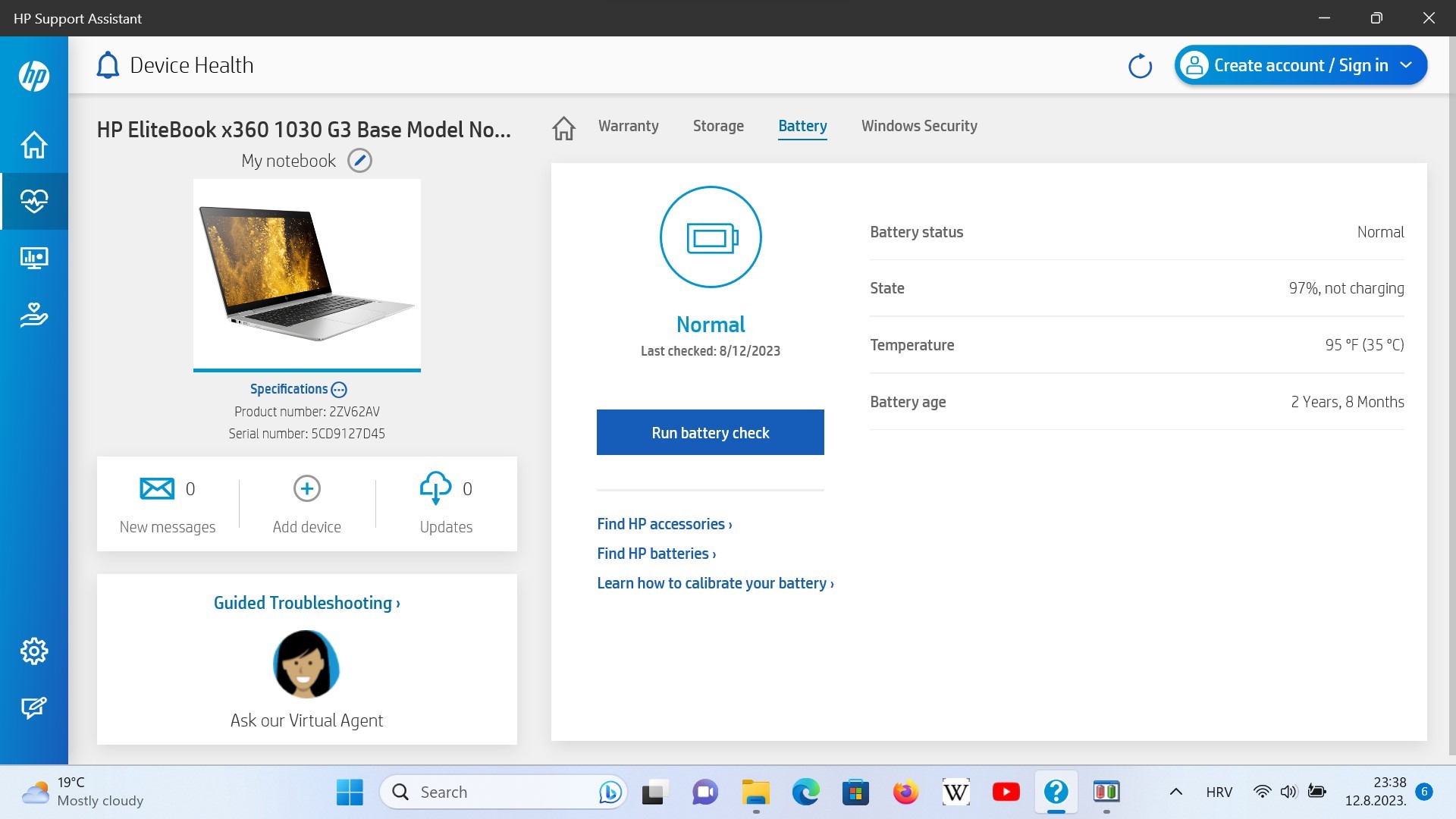
Task: Click the EliteBook laptop product image
Action: point(306,274)
